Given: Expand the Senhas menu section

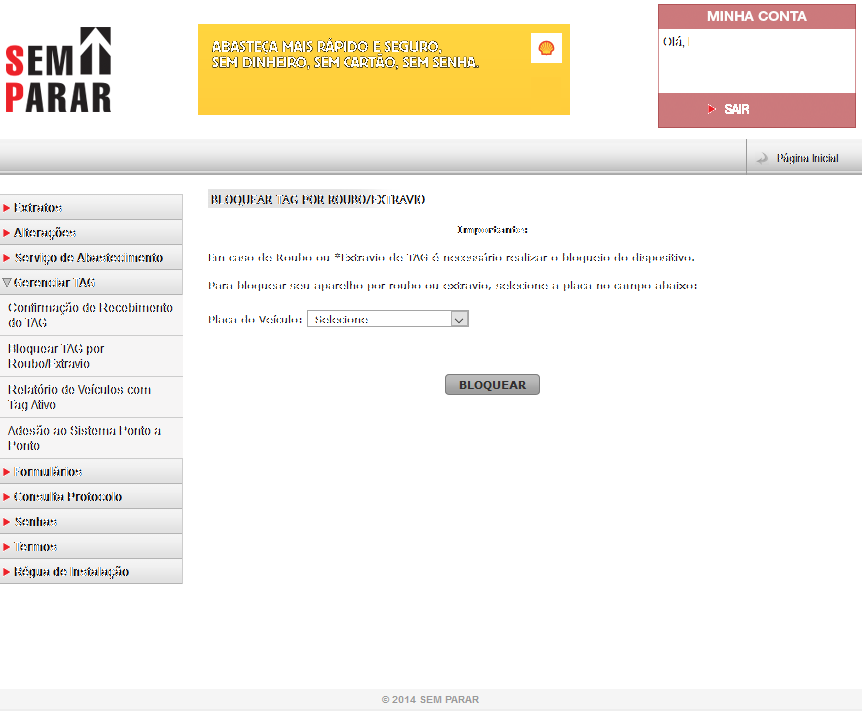Looking at the screenshot, I should 91,521.
